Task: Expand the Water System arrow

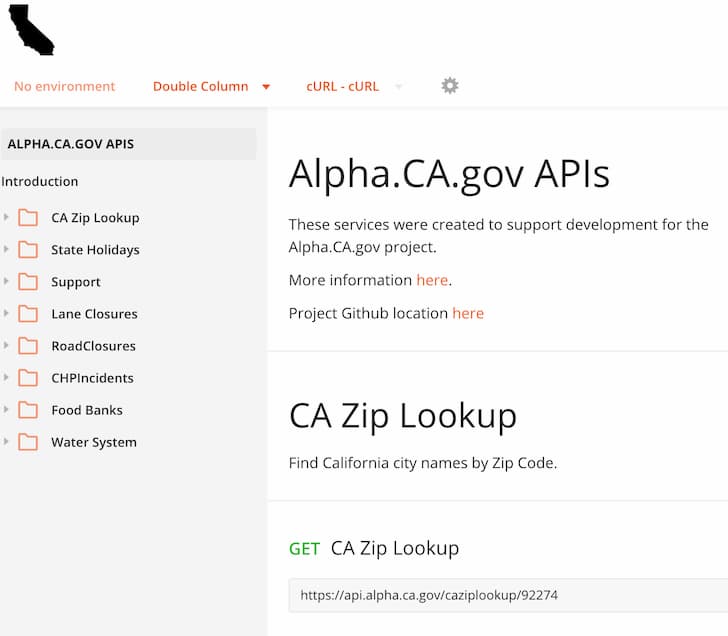Action: (x=6, y=441)
